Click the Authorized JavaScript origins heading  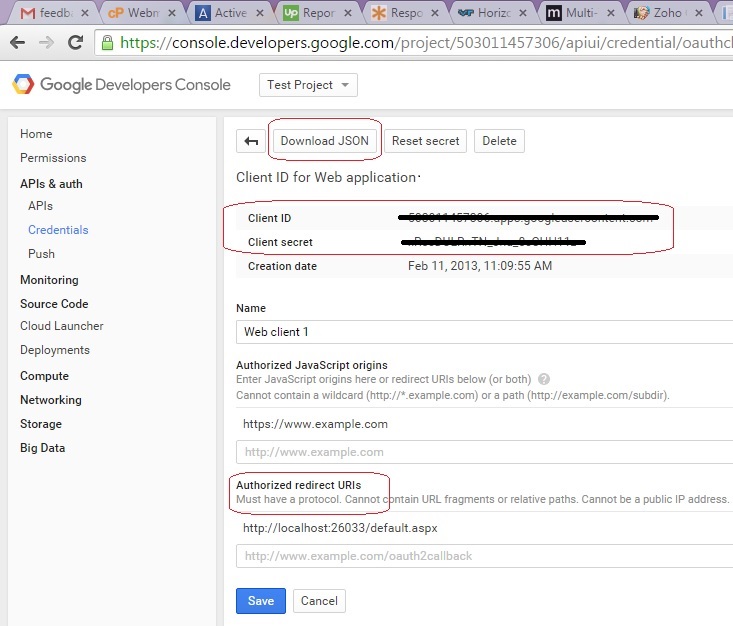coord(312,365)
